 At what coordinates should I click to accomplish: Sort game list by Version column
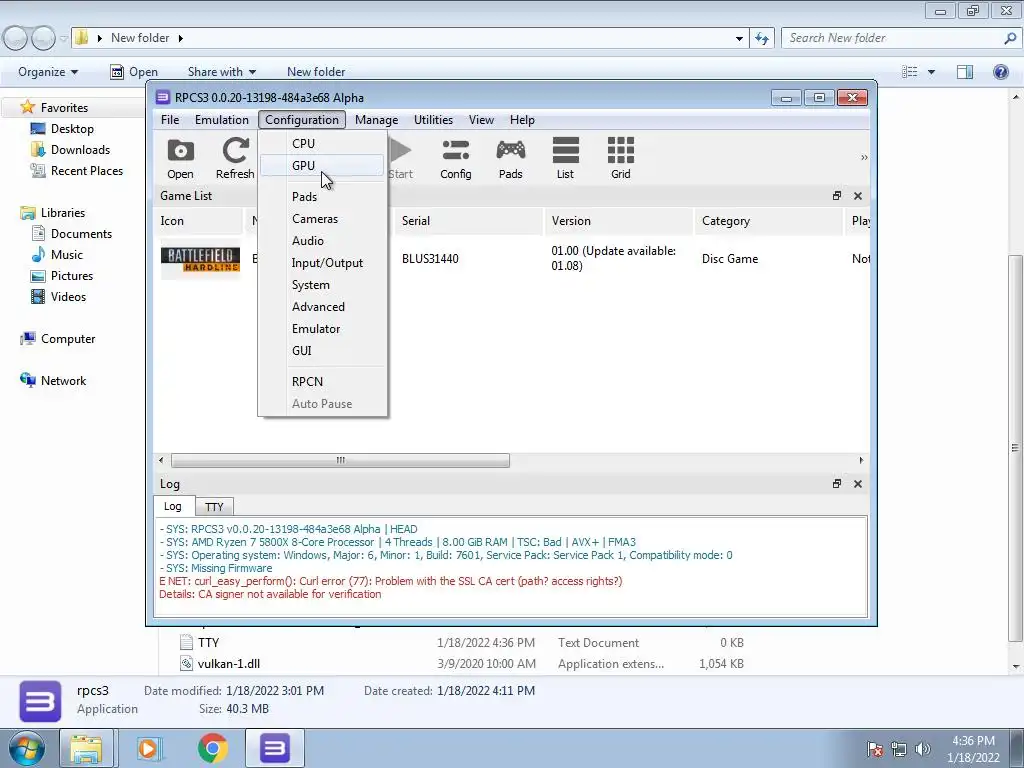[x=618, y=221]
